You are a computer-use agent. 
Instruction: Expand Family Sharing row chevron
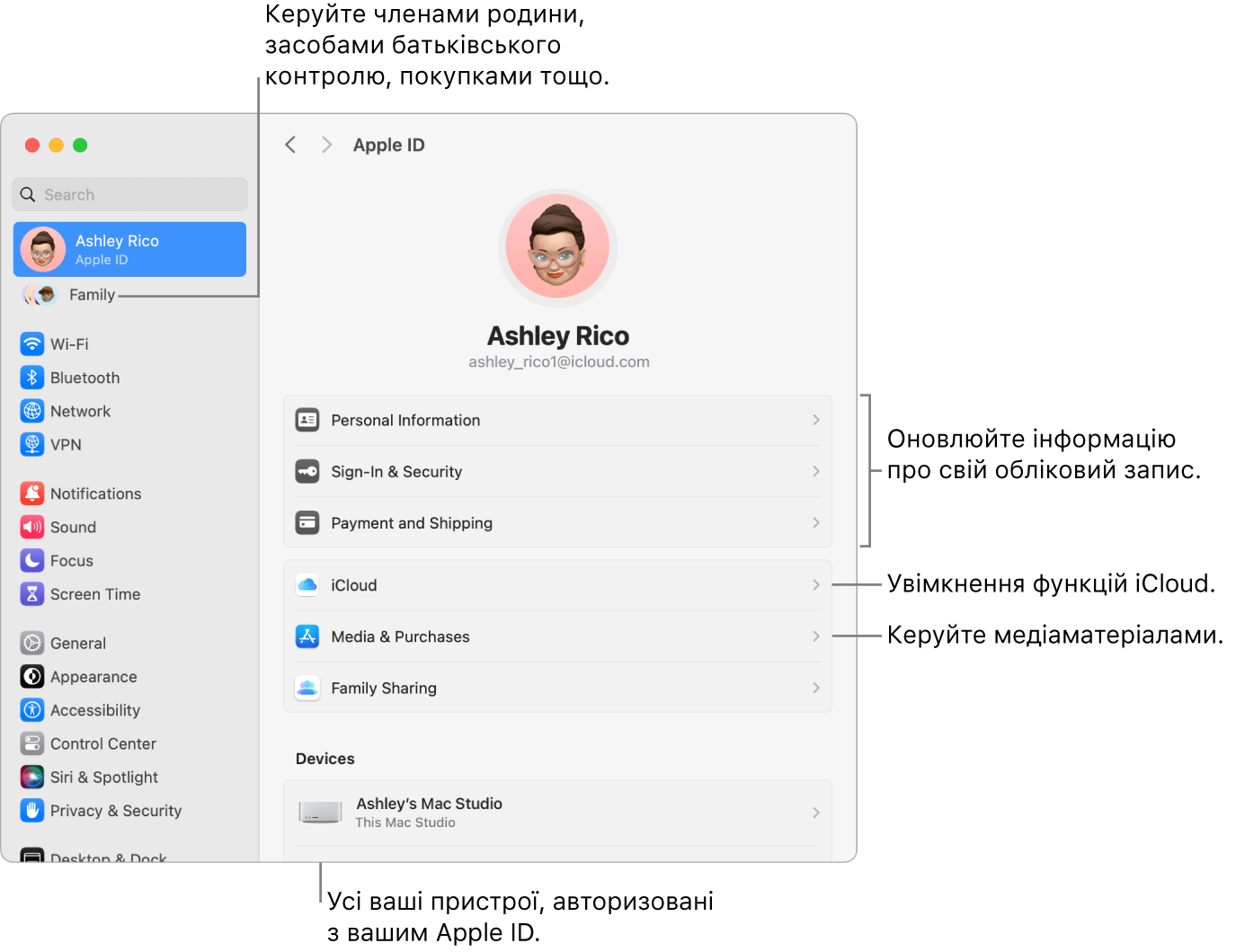pos(816,688)
